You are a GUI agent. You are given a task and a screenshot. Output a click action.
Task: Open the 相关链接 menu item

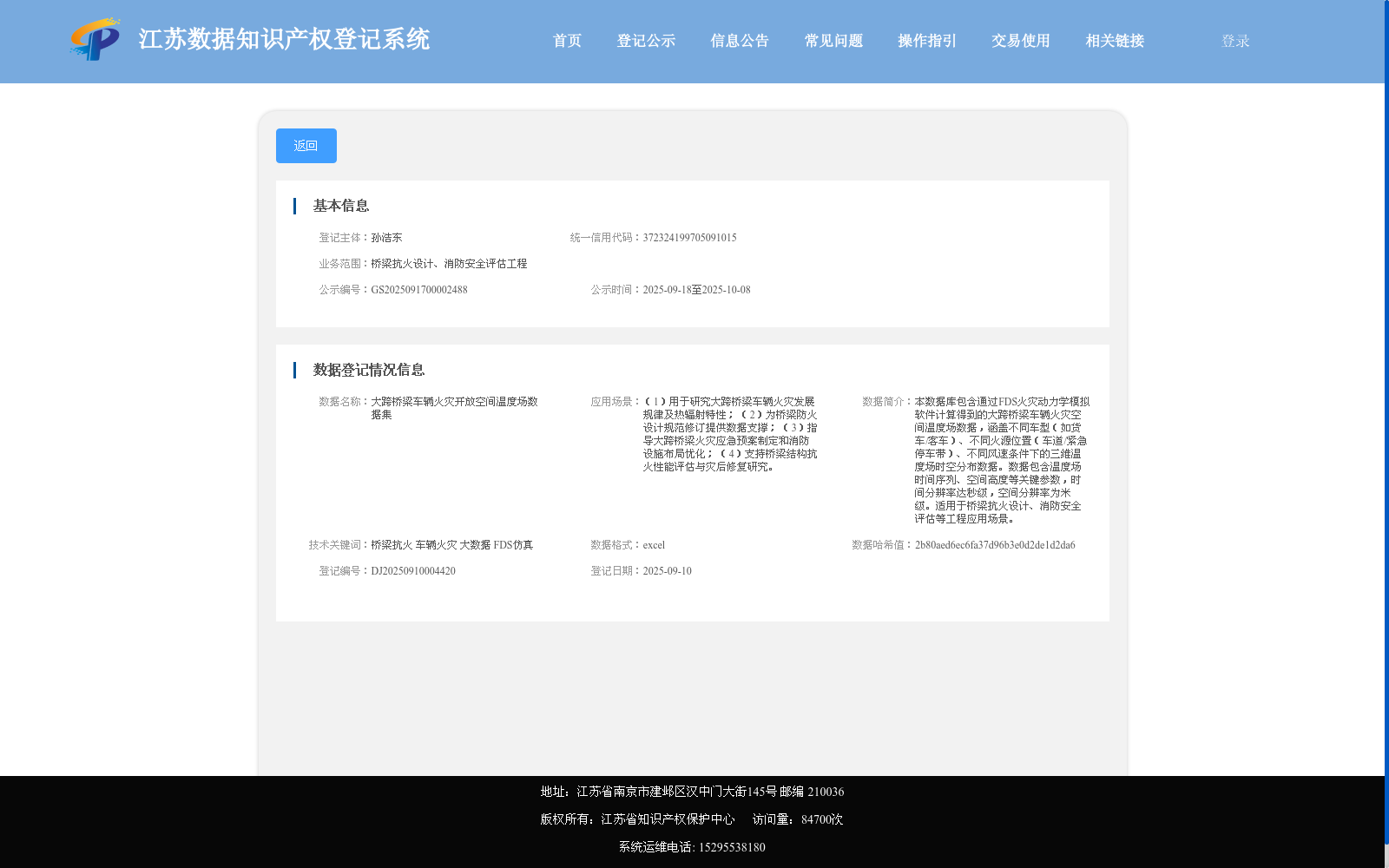pos(1115,41)
